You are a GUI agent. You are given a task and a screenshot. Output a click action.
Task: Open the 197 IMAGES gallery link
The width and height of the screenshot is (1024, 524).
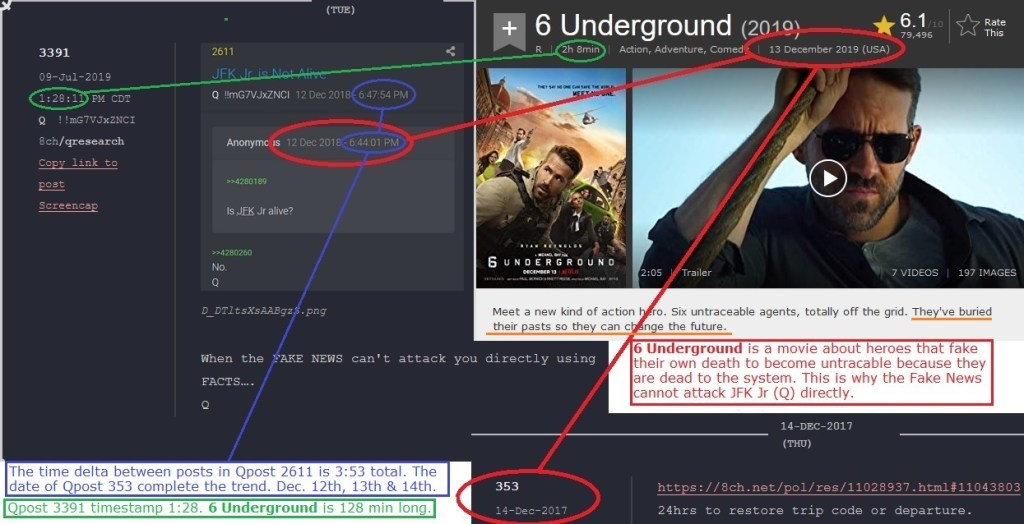pyautogui.click(x=986, y=273)
